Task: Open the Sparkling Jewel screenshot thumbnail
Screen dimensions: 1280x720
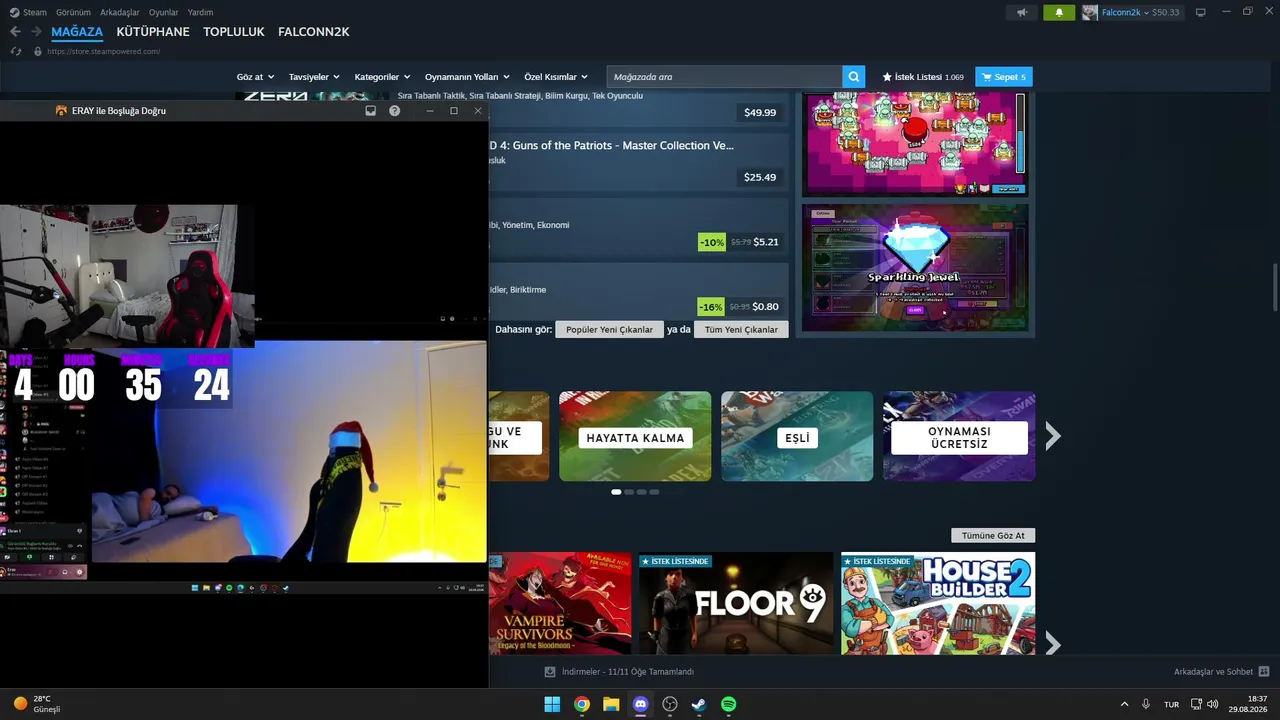Action: pos(915,268)
